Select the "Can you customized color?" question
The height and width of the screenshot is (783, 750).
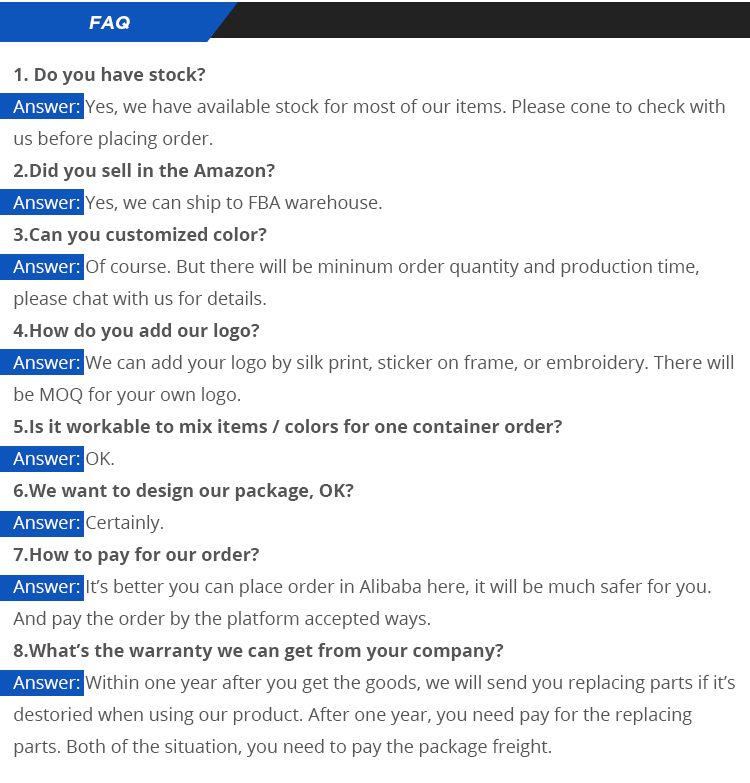(140, 235)
